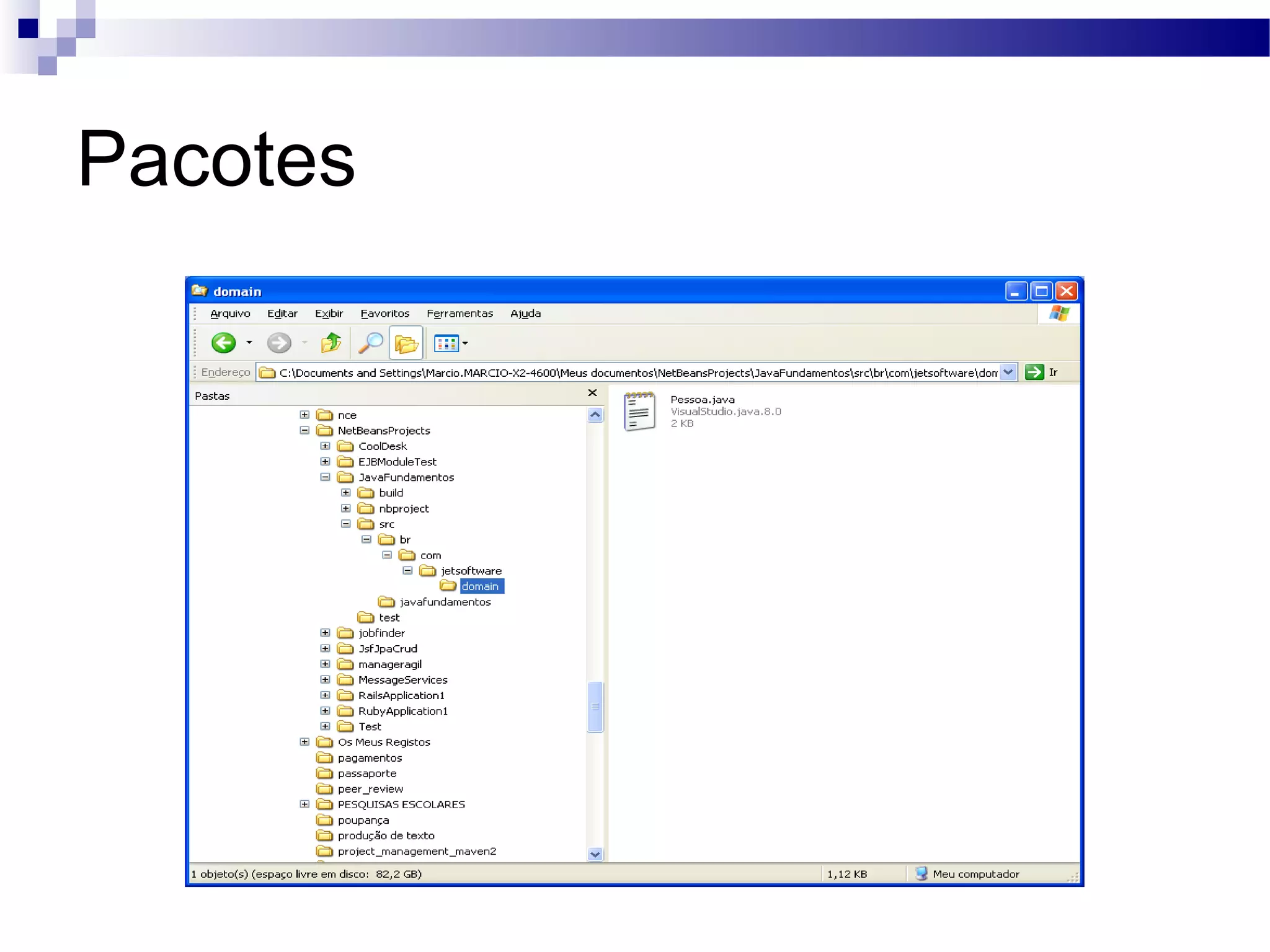Click the jetsoftware folder icon
Image resolution: width=1270 pixels, height=952 pixels.
(428, 571)
